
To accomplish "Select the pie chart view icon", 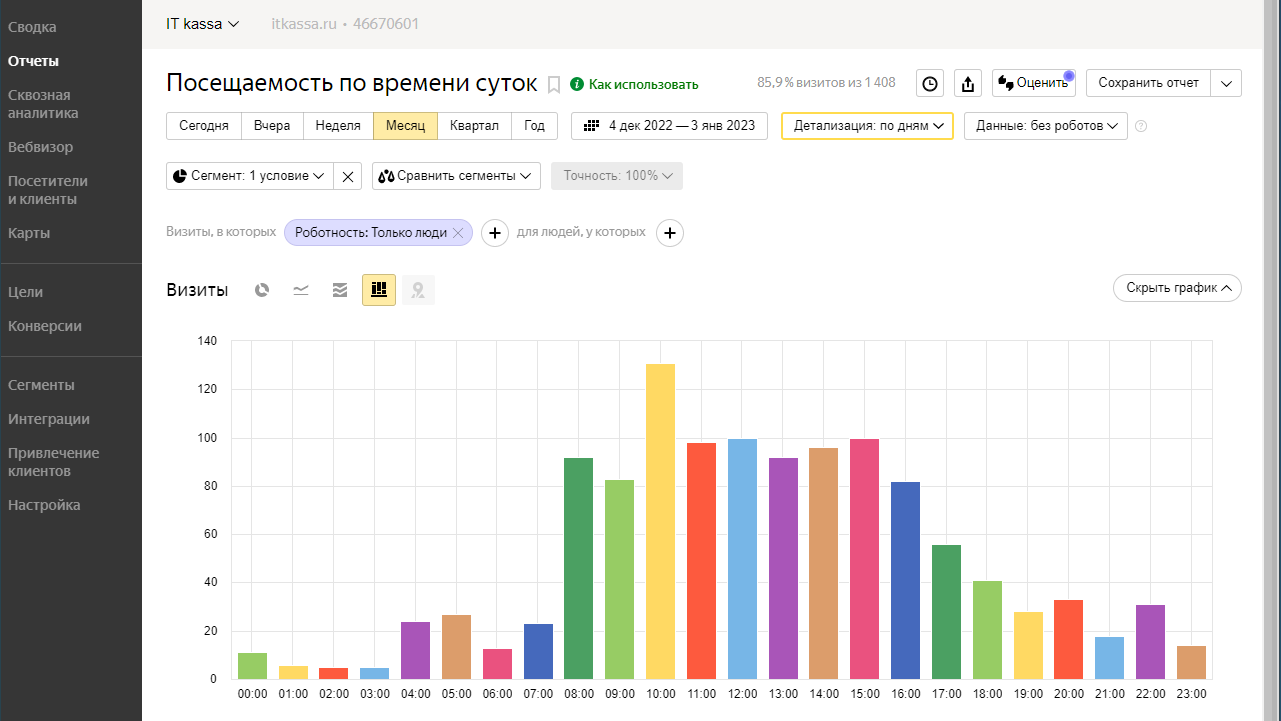I will click(262, 290).
